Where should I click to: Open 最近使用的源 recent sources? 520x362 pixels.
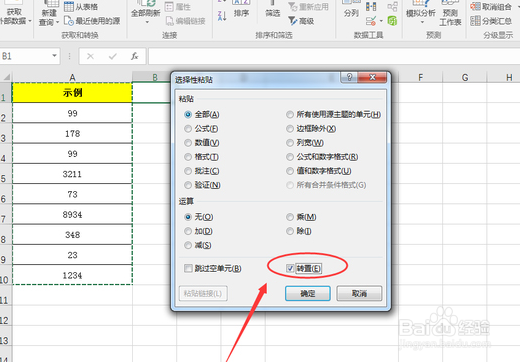92,21
